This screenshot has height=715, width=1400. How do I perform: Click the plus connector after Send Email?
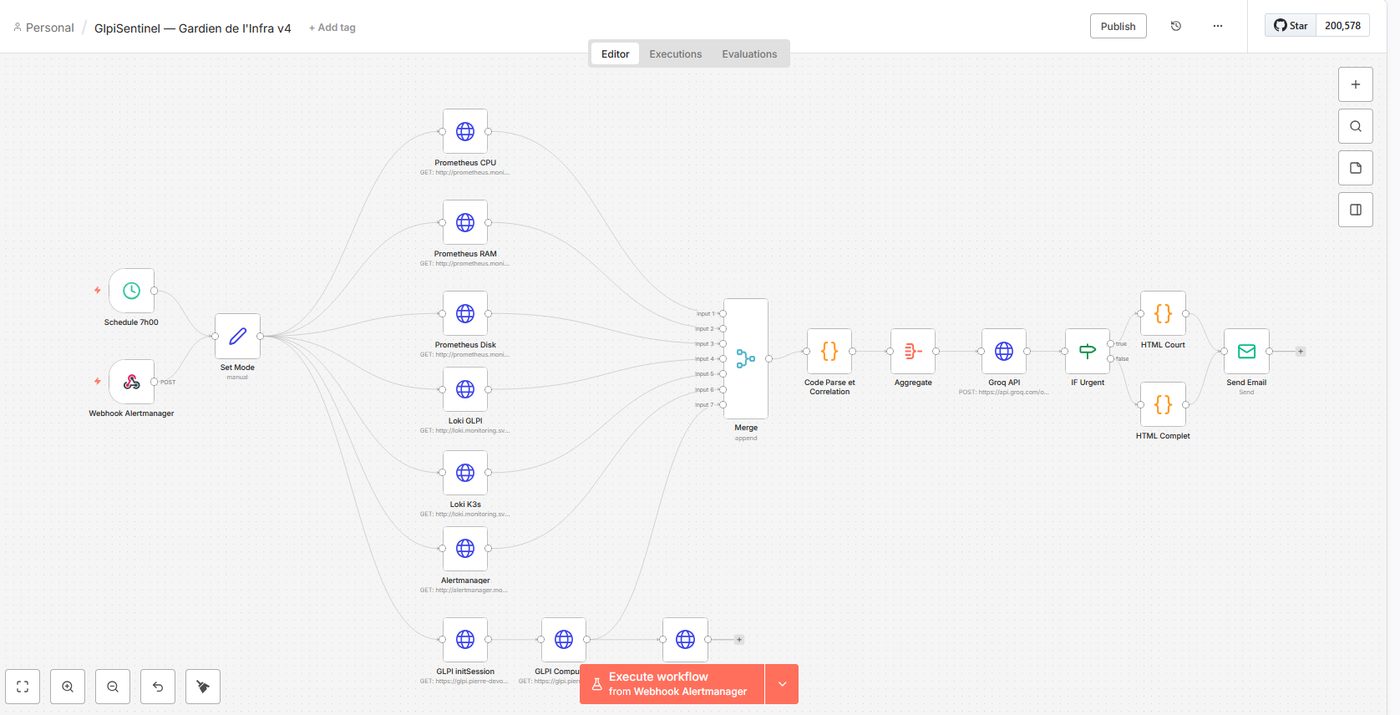click(1301, 352)
